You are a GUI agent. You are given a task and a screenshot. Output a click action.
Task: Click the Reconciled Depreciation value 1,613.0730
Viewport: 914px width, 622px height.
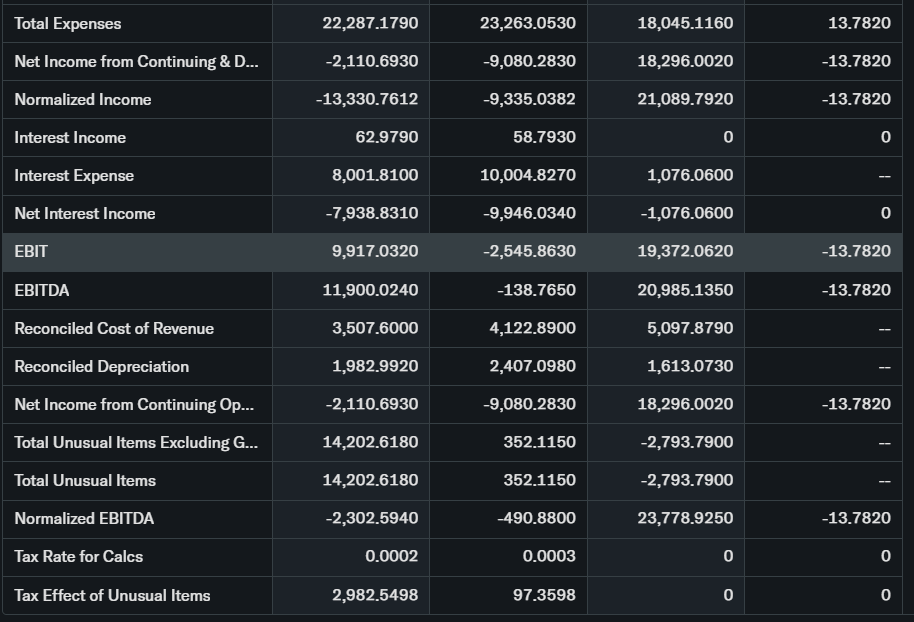[x=689, y=366]
